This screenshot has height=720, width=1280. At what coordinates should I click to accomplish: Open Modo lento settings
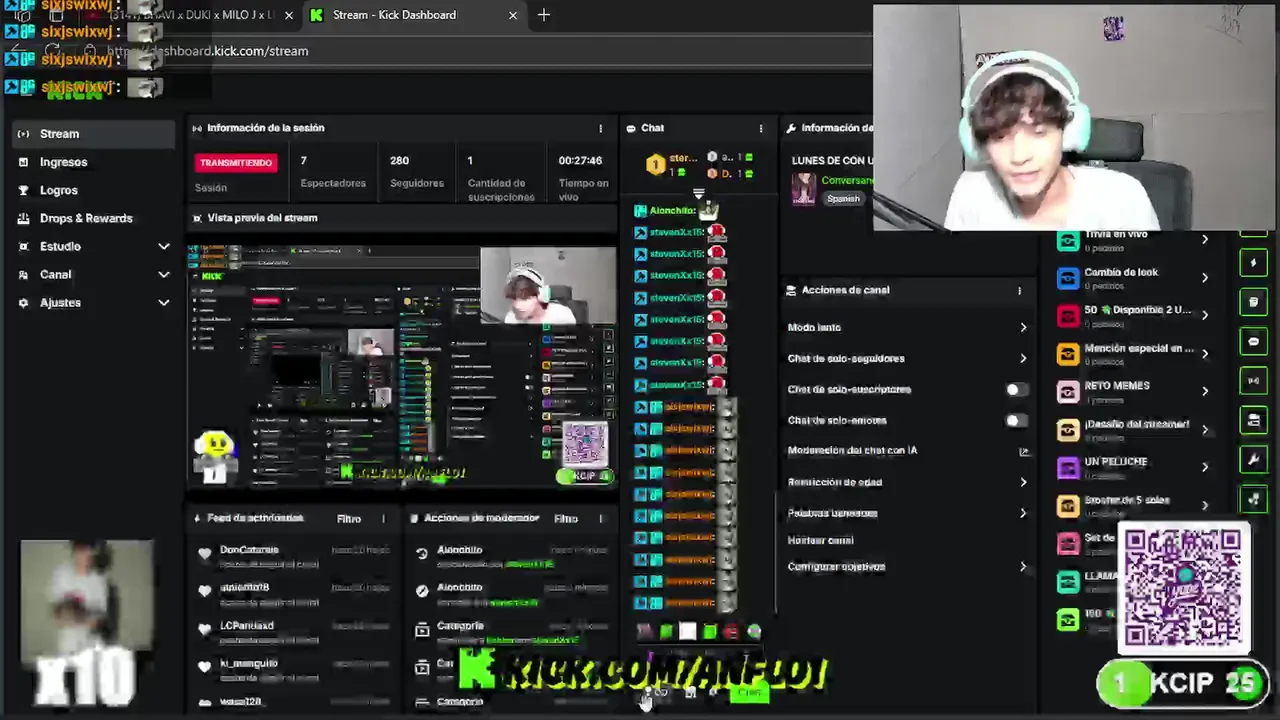908,327
